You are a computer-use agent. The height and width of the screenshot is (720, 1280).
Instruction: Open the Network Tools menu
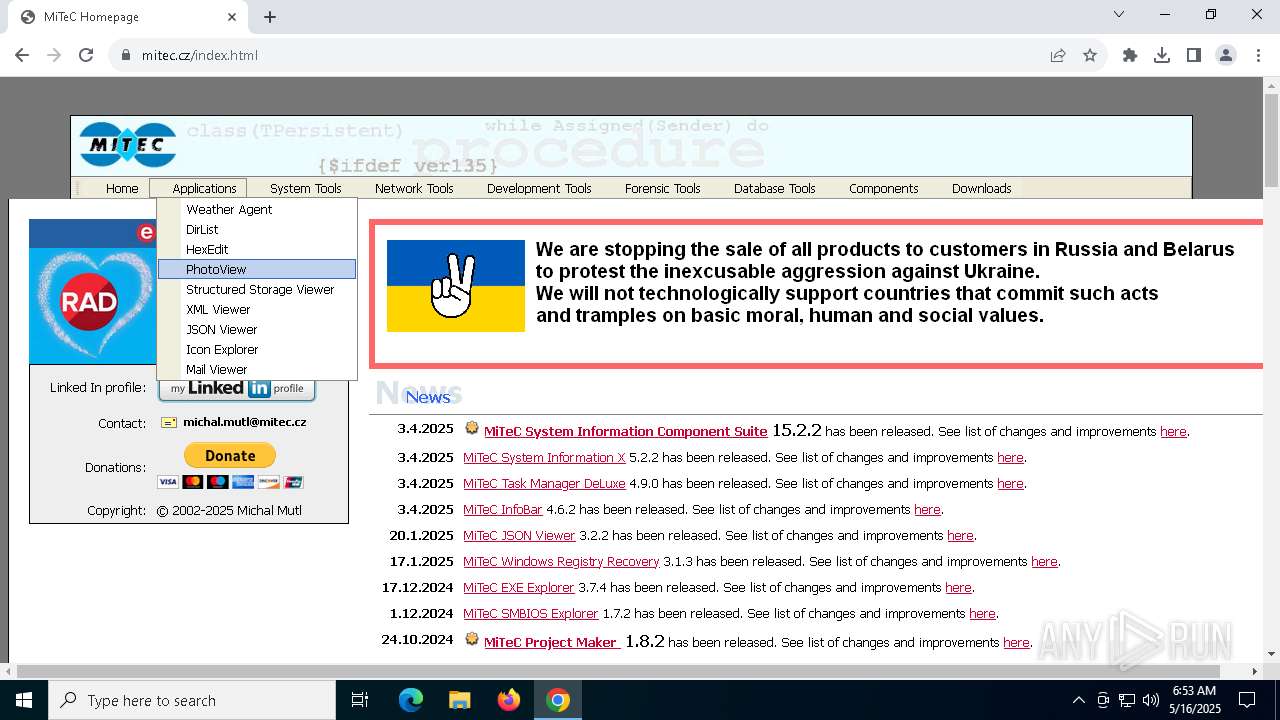414,188
